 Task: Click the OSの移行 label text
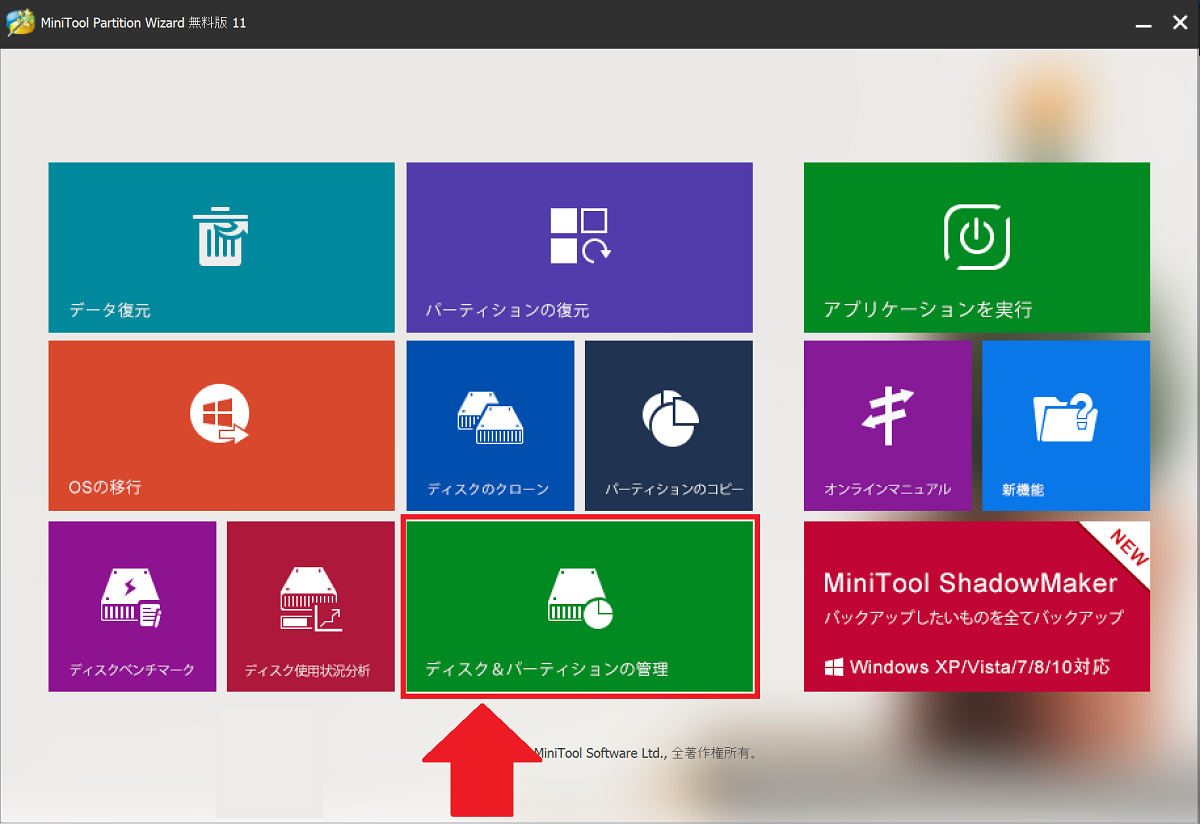pyautogui.click(x=105, y=488)
